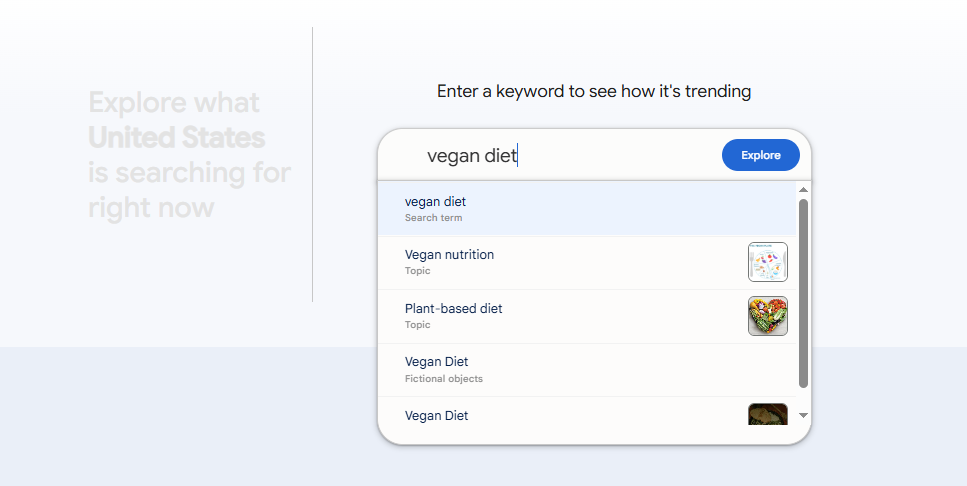
Task: Click the "Topic" label under Vegan nutrition
Action: click(x=418, y=271)
